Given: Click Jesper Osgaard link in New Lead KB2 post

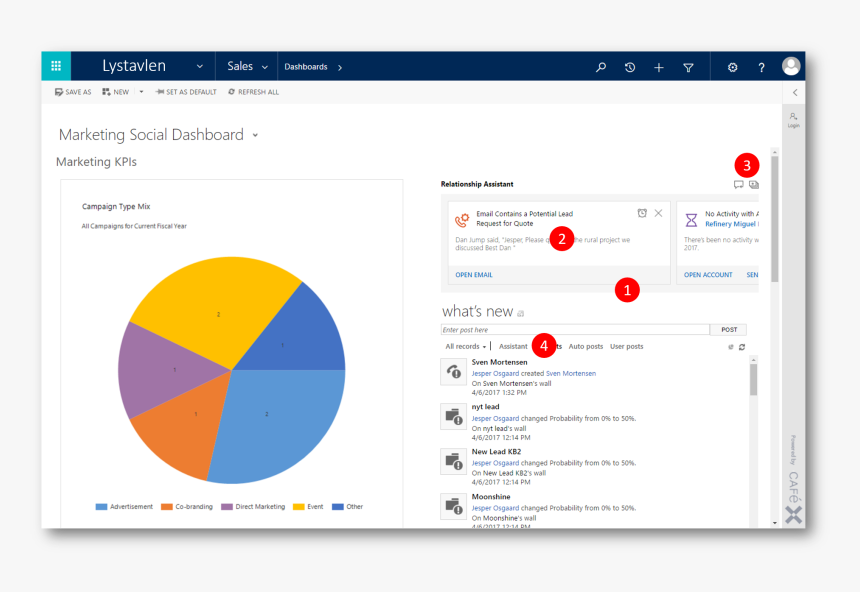Looking at the screenshot, I should pos(495,464).
